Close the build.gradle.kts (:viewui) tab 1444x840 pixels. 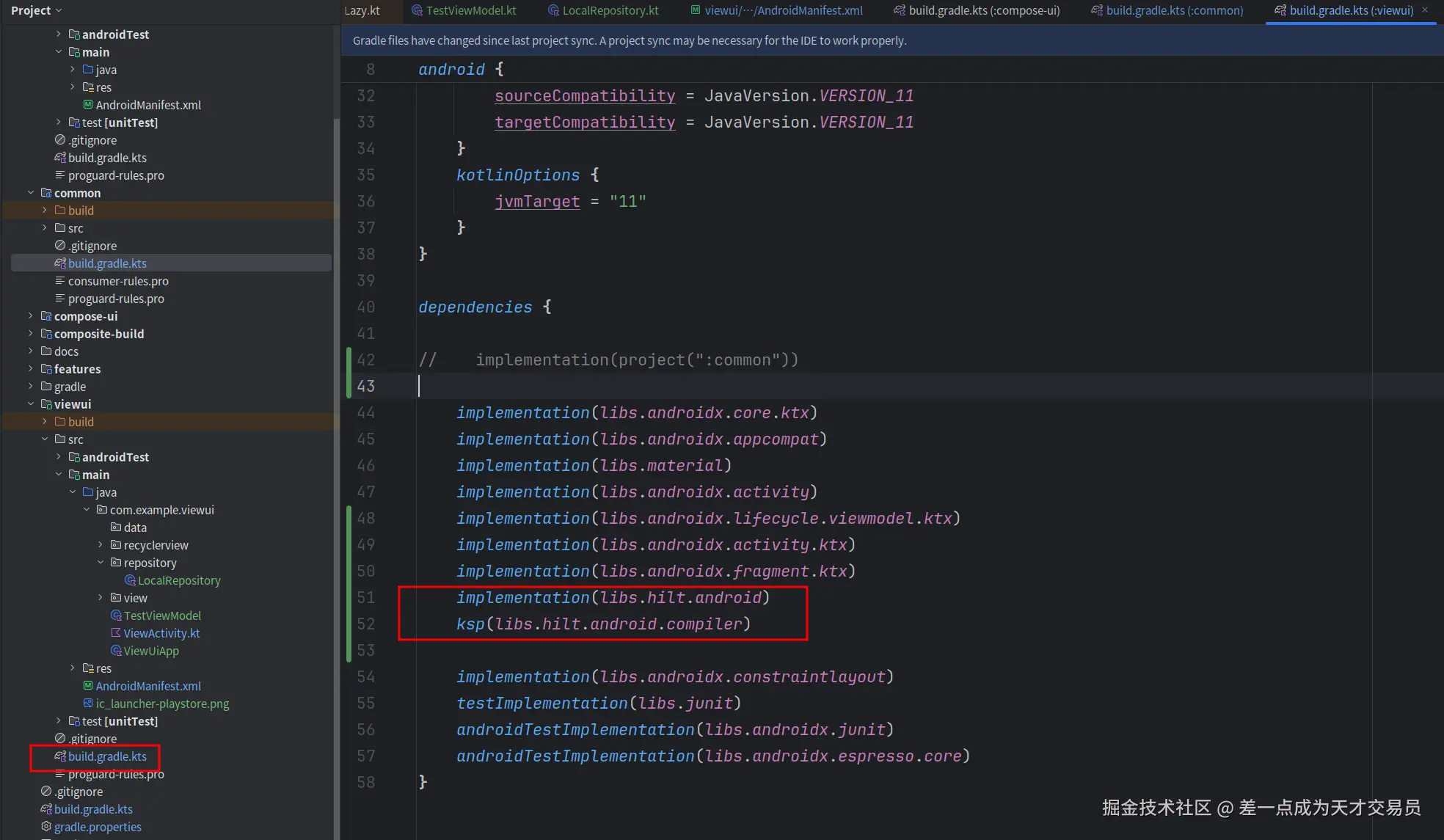[1425, 10]
